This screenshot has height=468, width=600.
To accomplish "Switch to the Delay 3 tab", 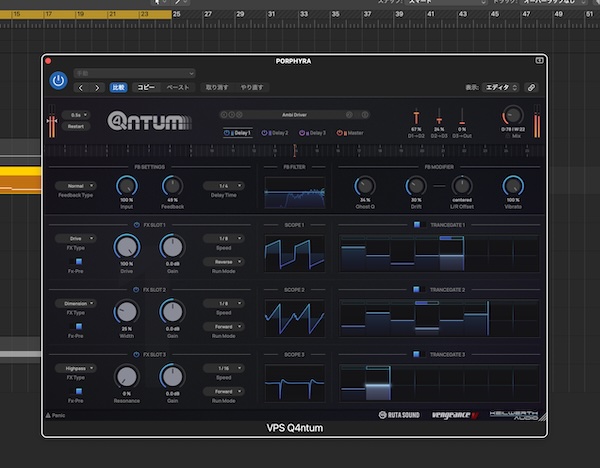I will [x=313, y=133].
